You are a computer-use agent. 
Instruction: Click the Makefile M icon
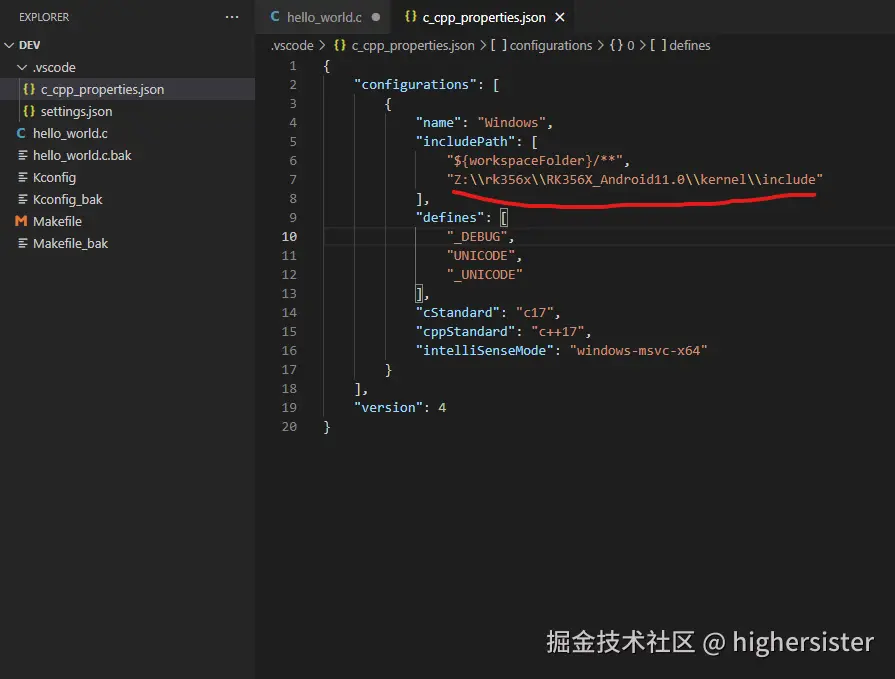21,221
